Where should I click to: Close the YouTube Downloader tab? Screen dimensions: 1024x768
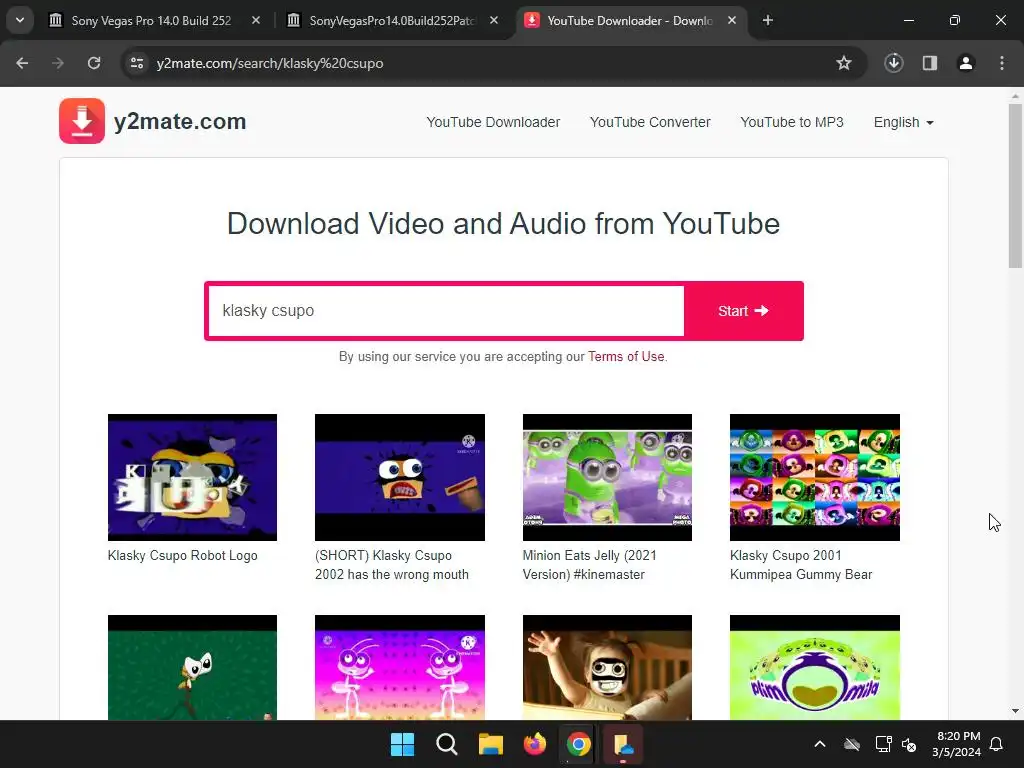pyautogui.click(x=732, y=20)
